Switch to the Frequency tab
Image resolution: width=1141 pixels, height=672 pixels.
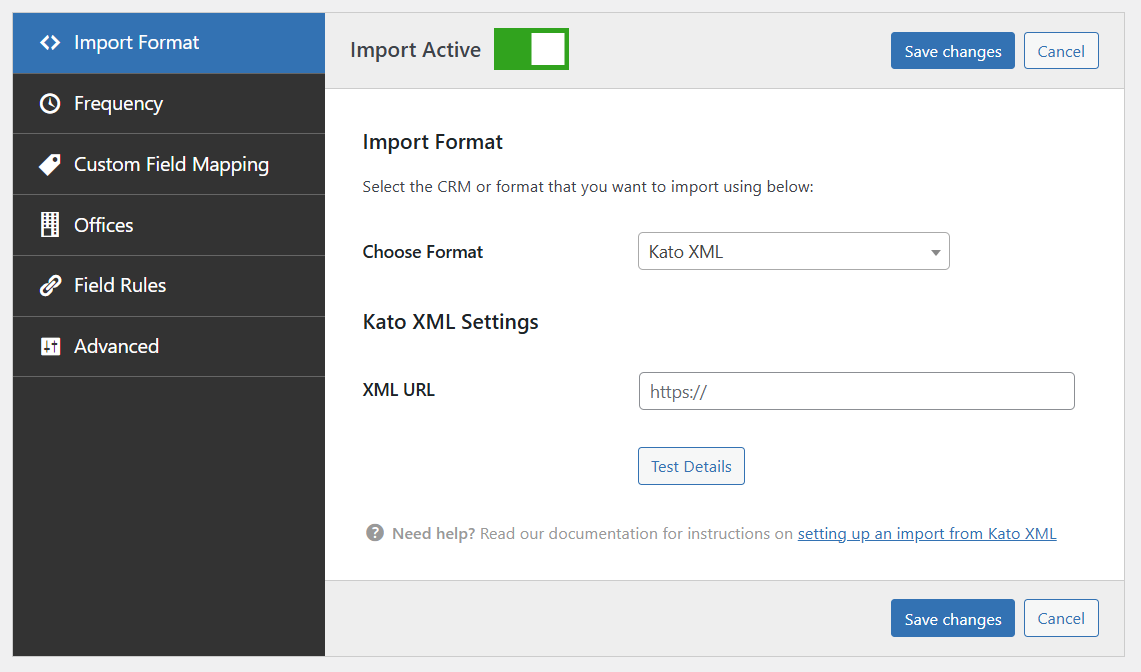click(118, 104)
